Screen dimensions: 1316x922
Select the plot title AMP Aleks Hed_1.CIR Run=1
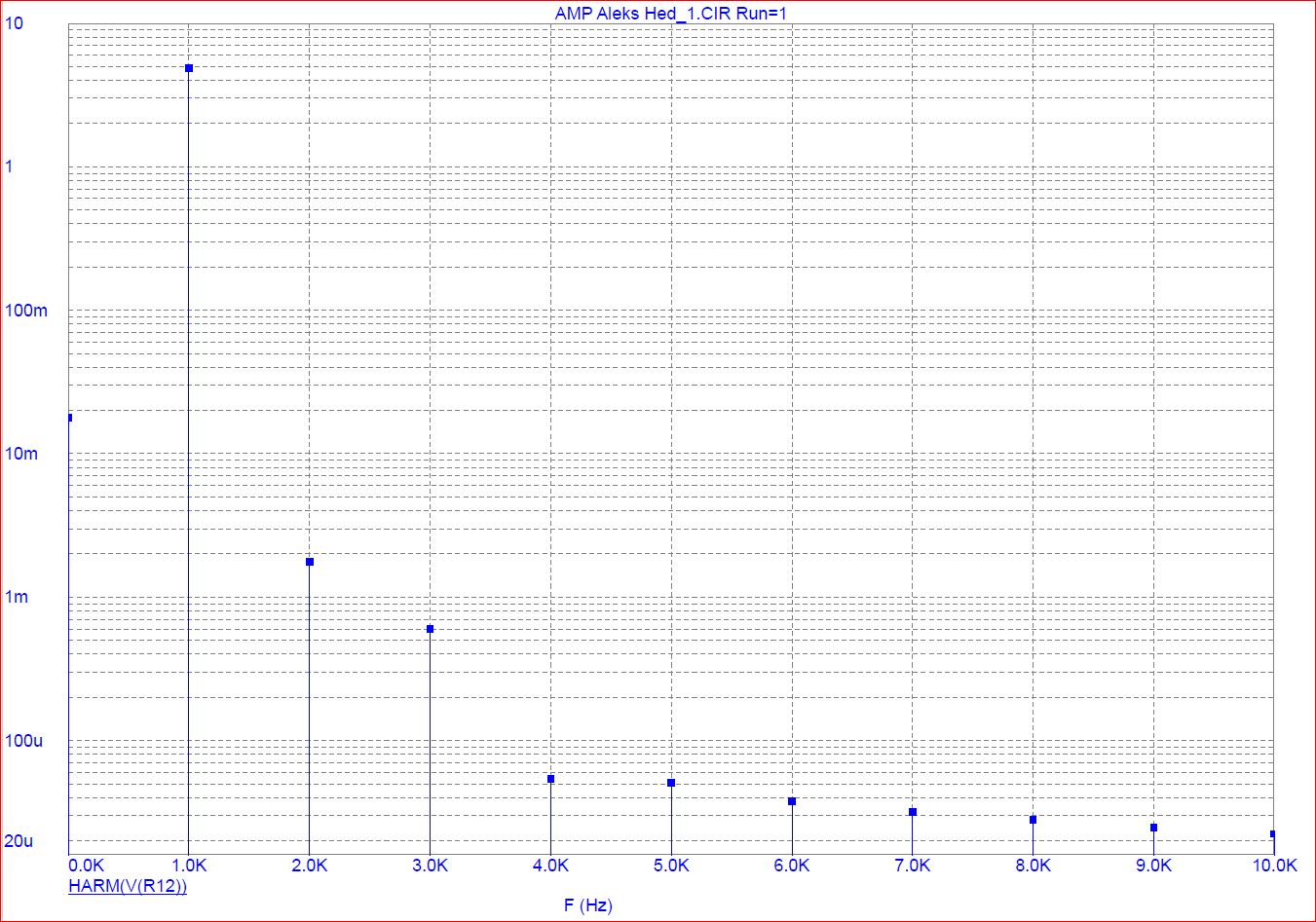pyautogui.click(x=670, y=13)
